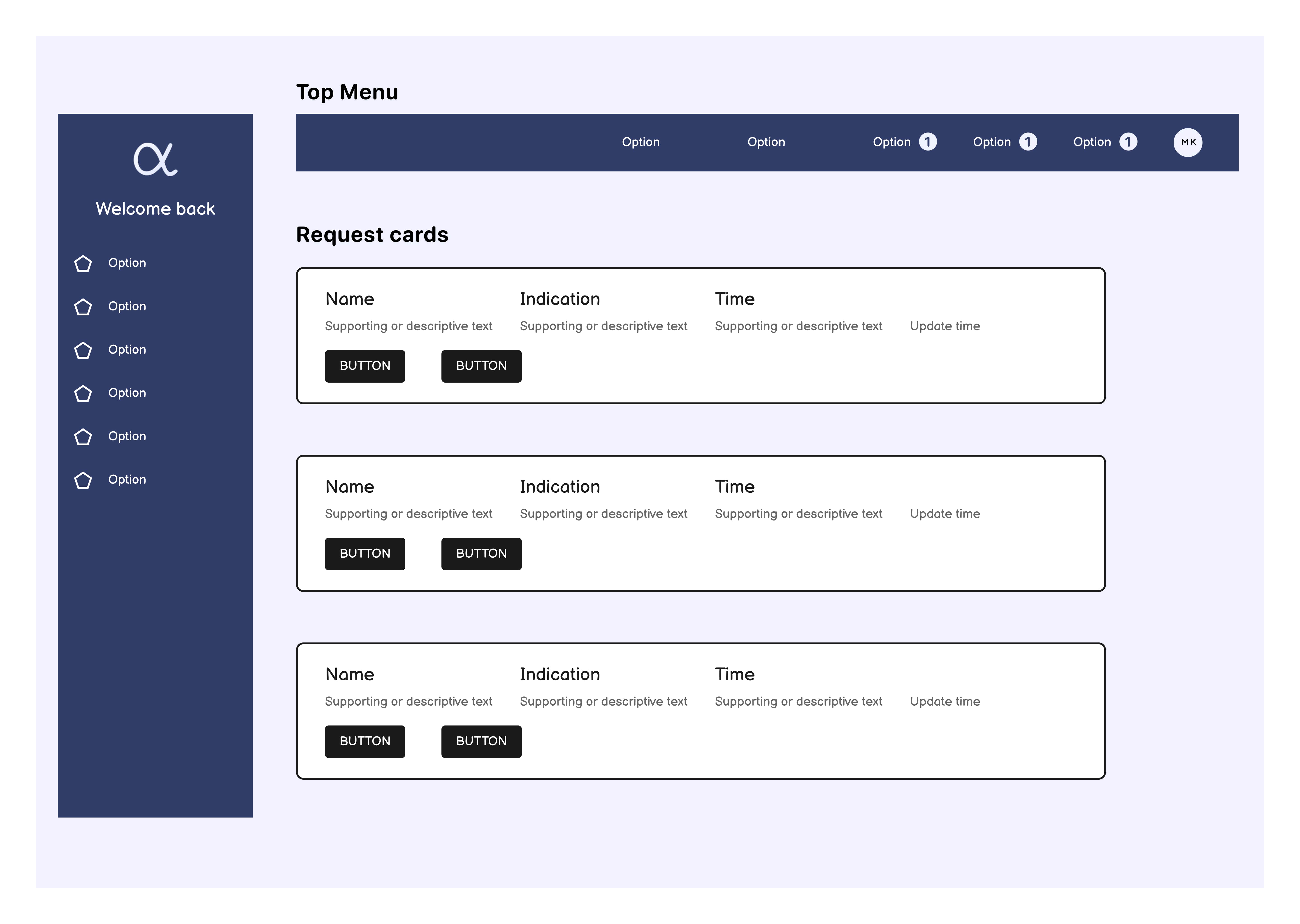Click the notification badge on the third top-menu Option
This screenshot has width=1300, height=924.
click(928, 142)
